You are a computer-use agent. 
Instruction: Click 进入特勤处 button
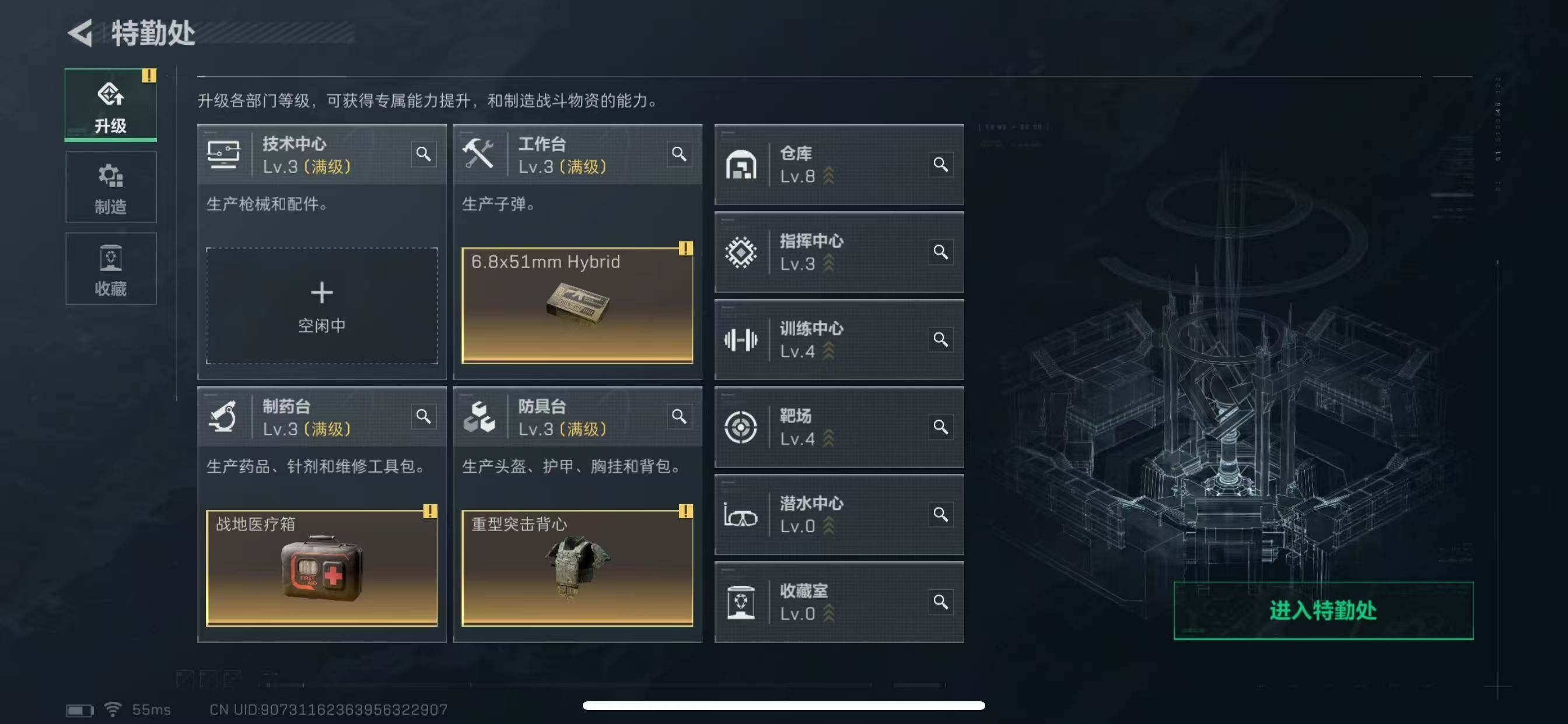point(1324,610)
